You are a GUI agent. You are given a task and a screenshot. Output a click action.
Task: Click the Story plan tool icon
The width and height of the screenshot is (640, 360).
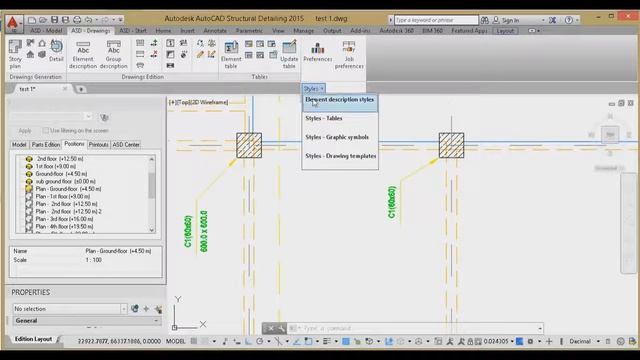point(15,53)
